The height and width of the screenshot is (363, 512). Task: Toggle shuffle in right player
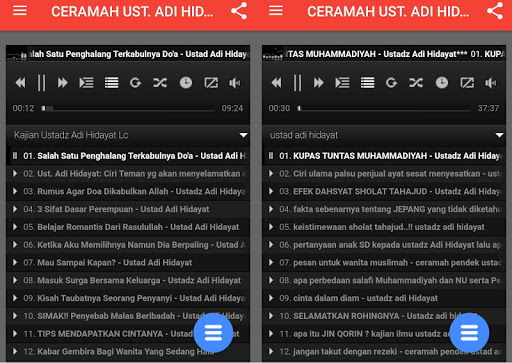416,82
